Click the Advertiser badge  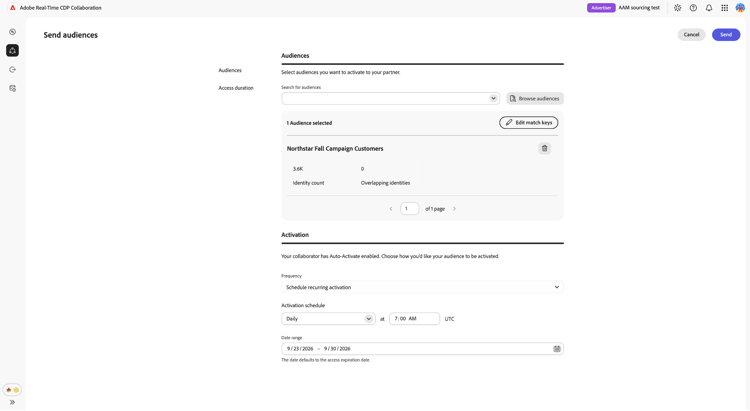tap(601, 8)
